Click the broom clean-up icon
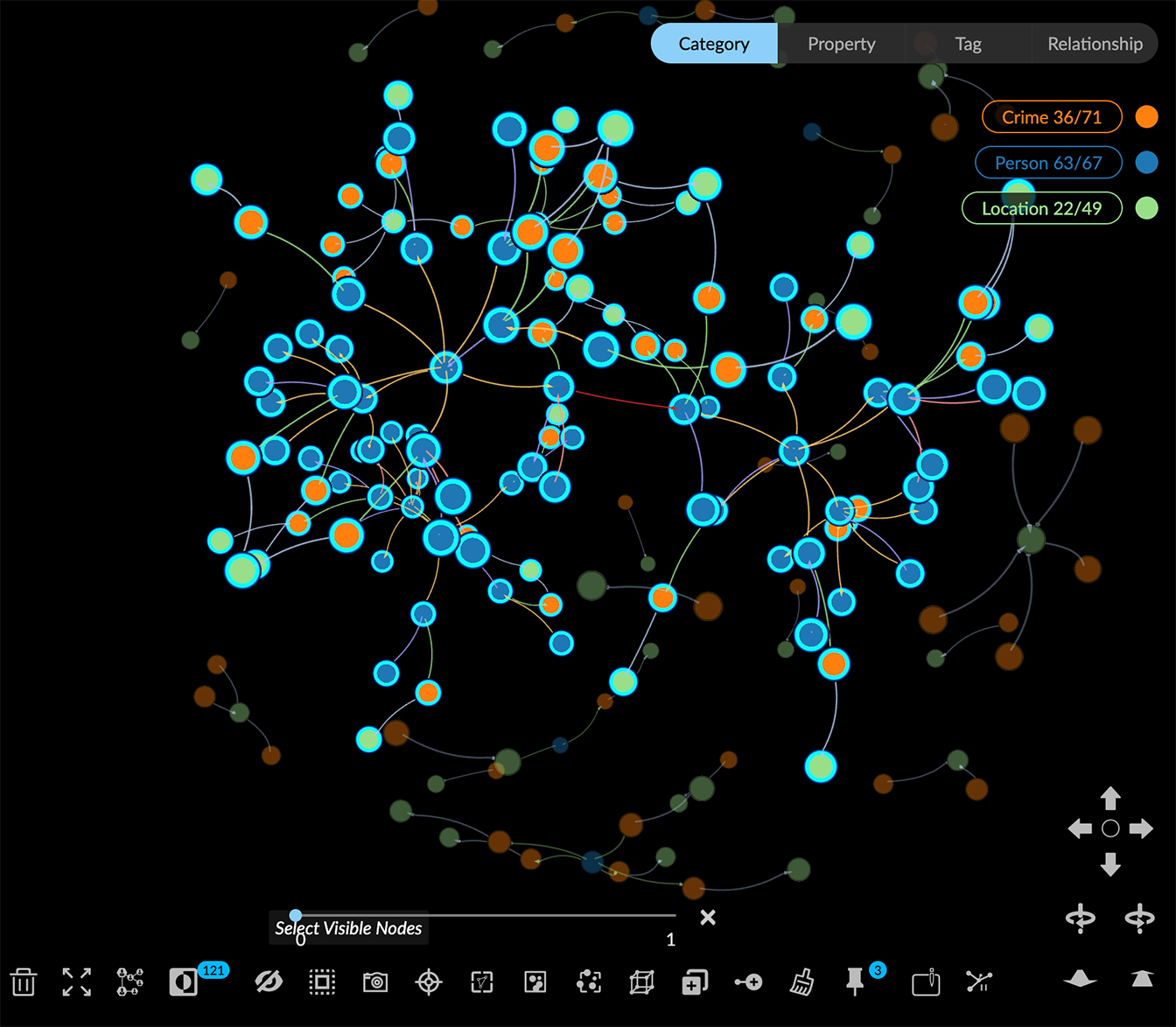Screen dimensions: 1176x1027 pos(801,982)
